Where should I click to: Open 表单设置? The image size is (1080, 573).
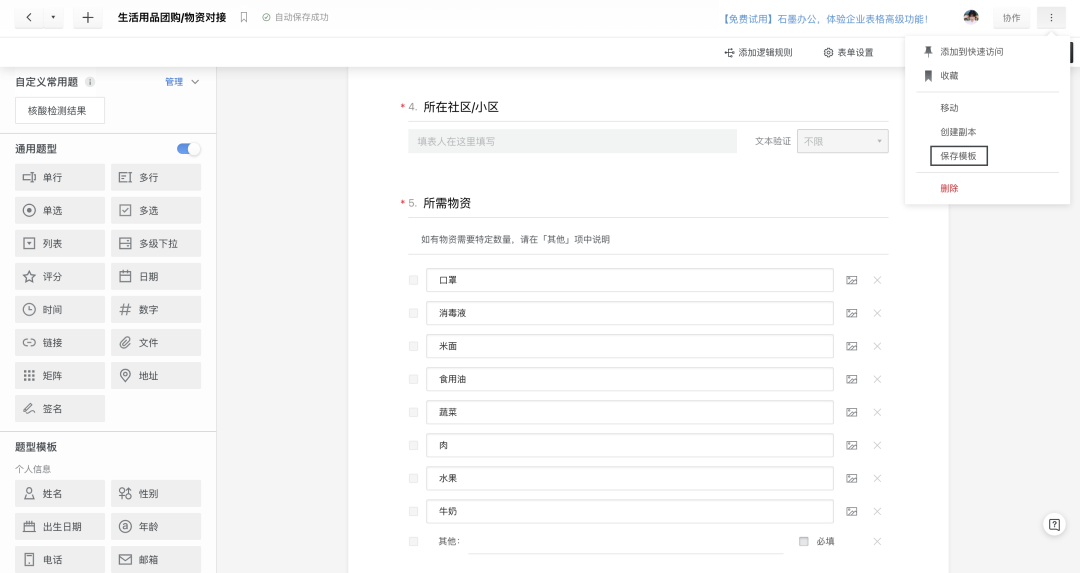pyautogui.click(x=848, y=52)
